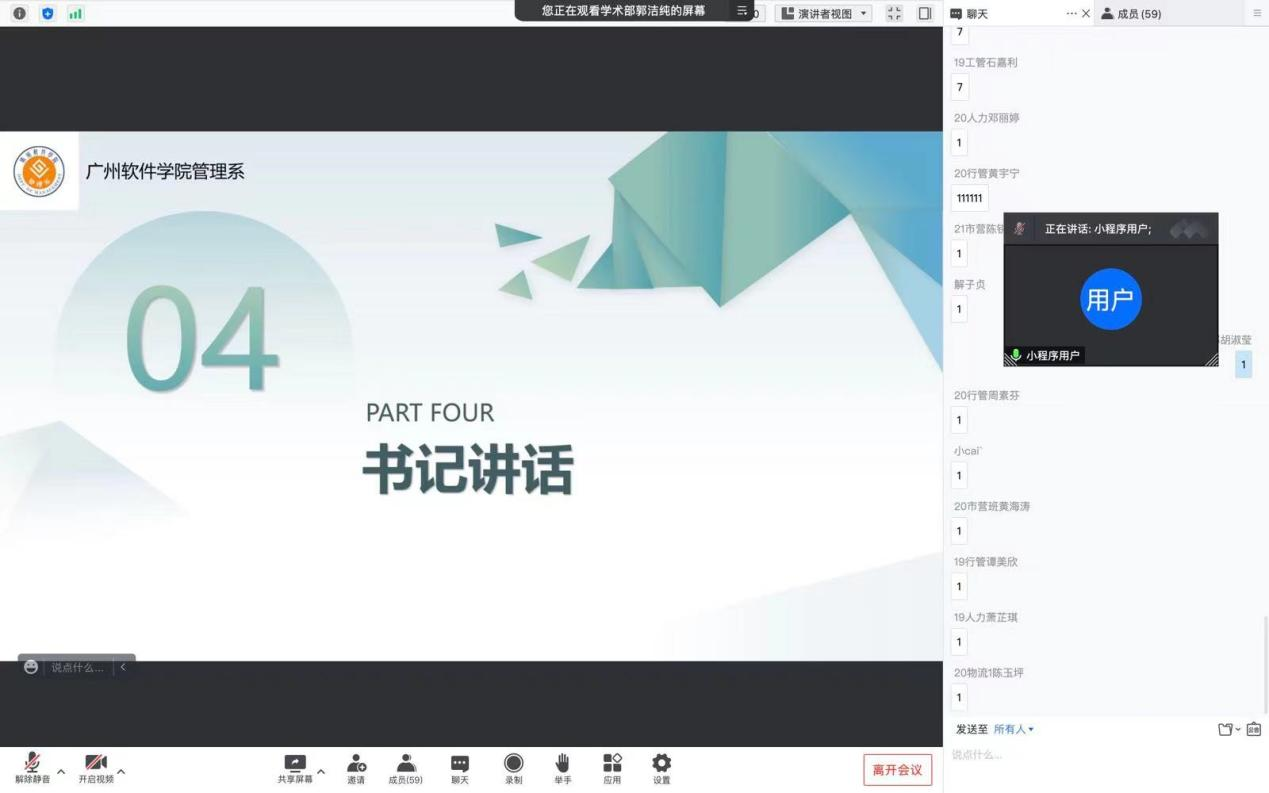Open the apps (应用) icon
This screenshot has height=793, width=1269.
tap(612, 764)
